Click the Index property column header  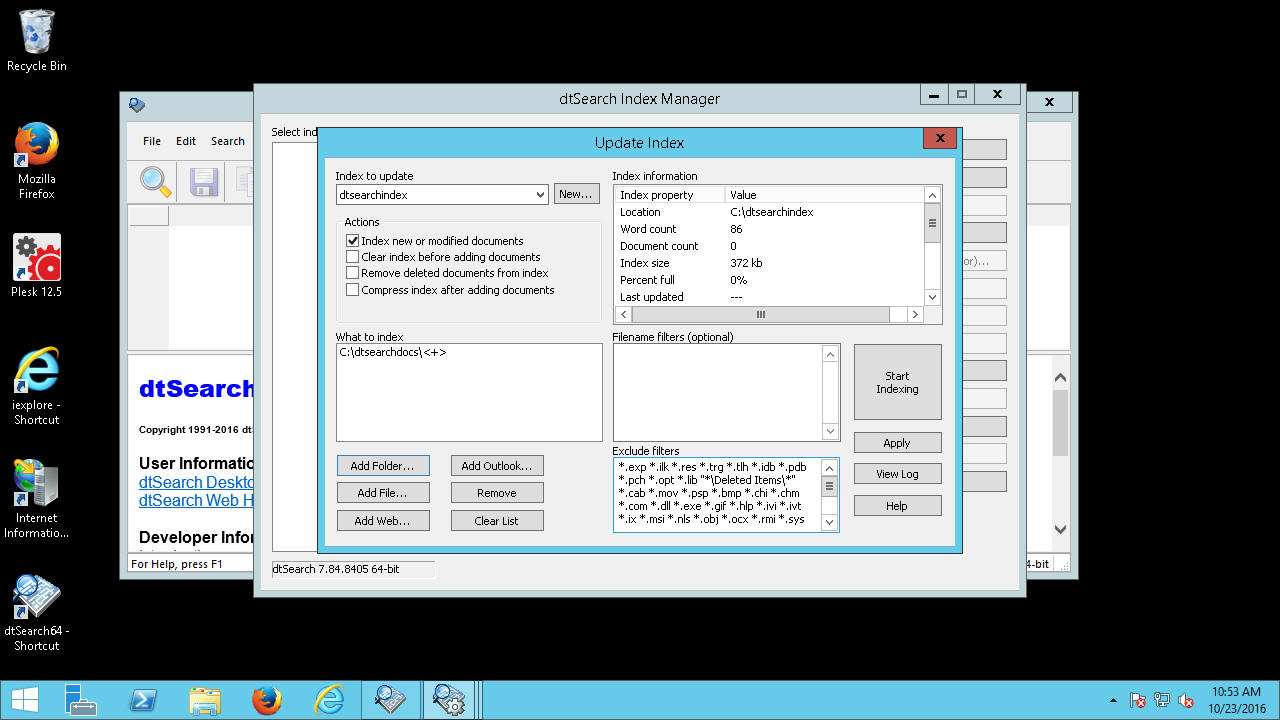pos(669,195)
